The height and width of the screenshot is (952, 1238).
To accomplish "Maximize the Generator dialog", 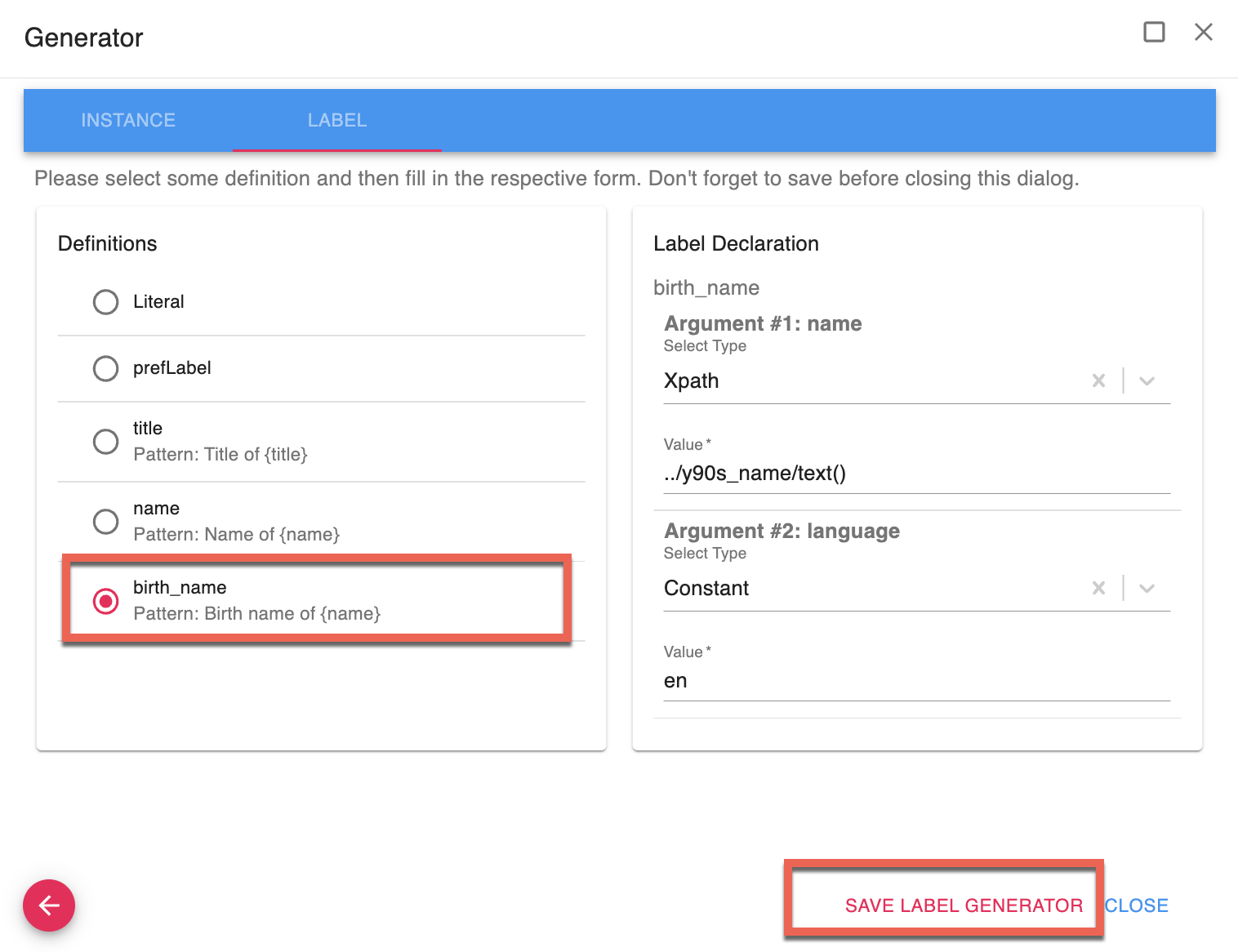I will 1154,32.
